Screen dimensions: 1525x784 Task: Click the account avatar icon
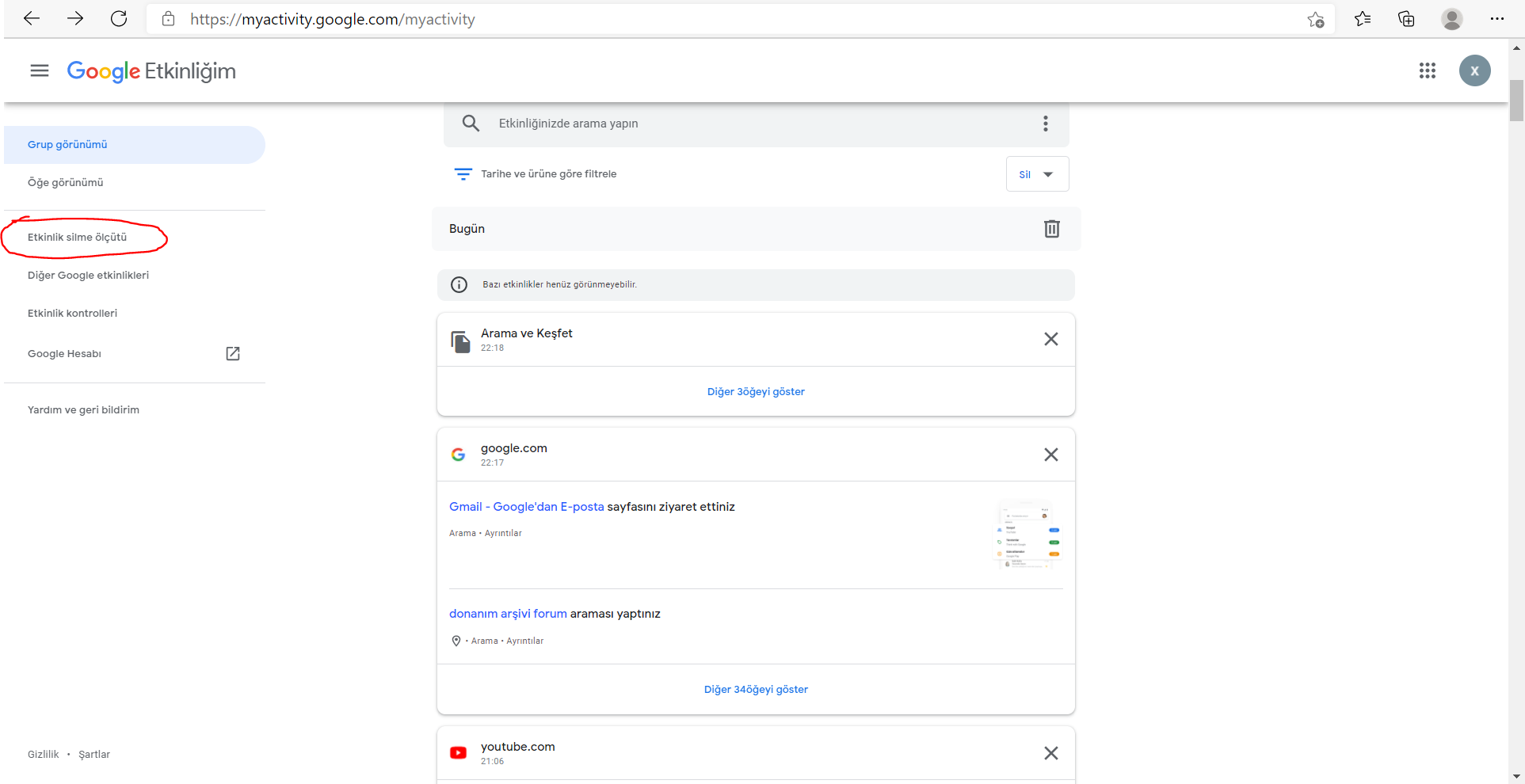(1474, 71)
